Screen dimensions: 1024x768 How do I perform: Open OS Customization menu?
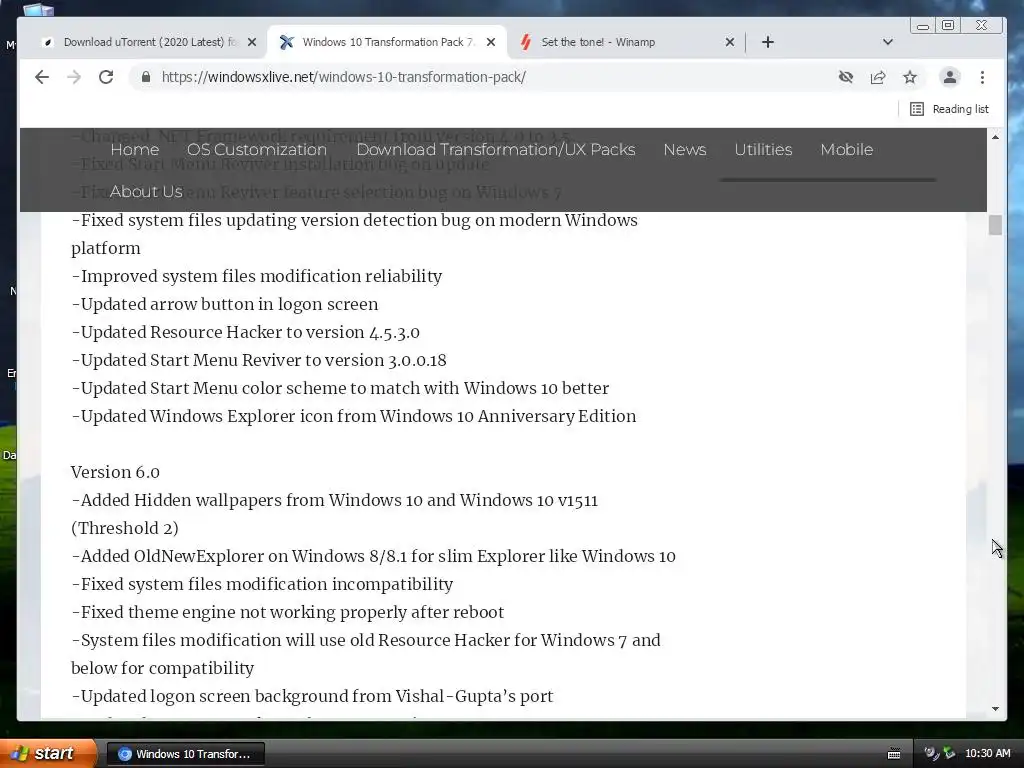click(x=257, y=150)
